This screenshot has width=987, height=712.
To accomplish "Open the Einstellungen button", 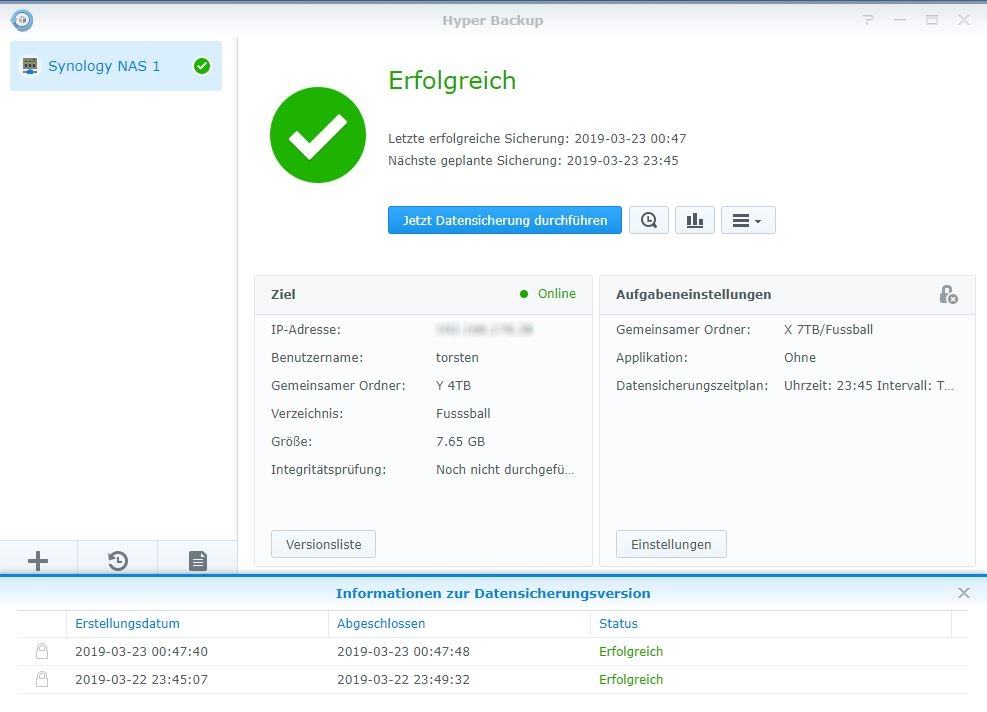I will (671, 545).
